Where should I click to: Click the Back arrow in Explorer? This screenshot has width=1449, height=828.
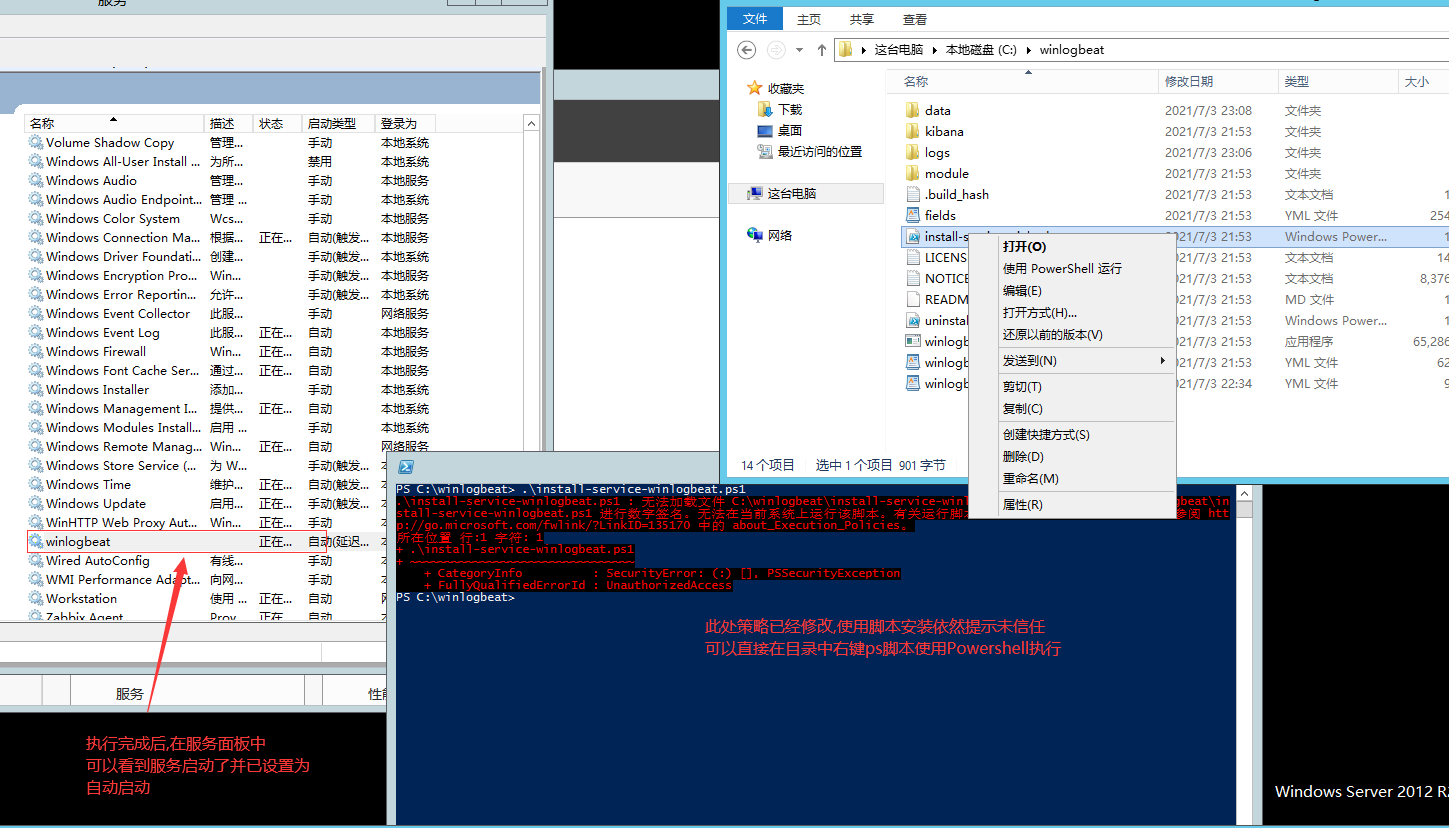click(746, 49)
